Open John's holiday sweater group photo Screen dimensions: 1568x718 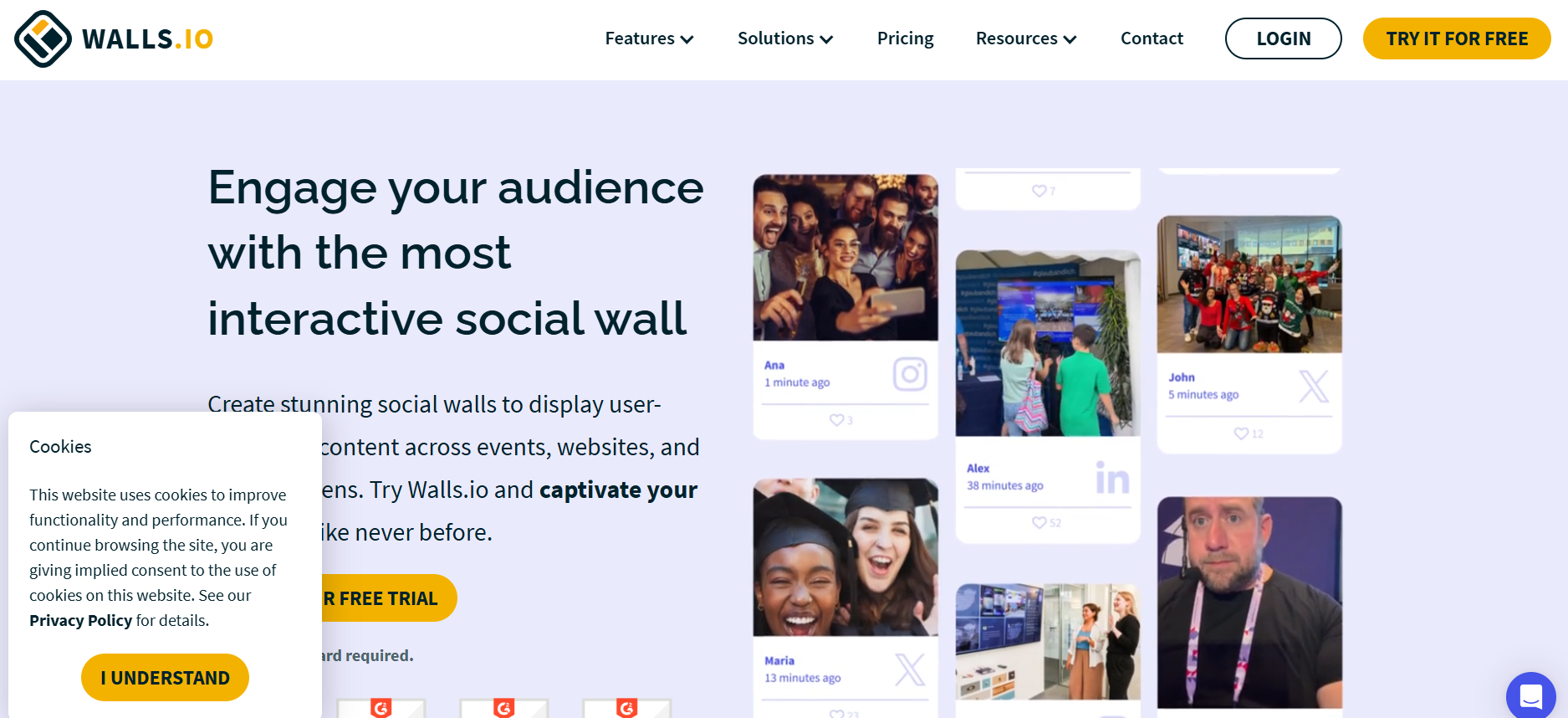[1249, 285]
